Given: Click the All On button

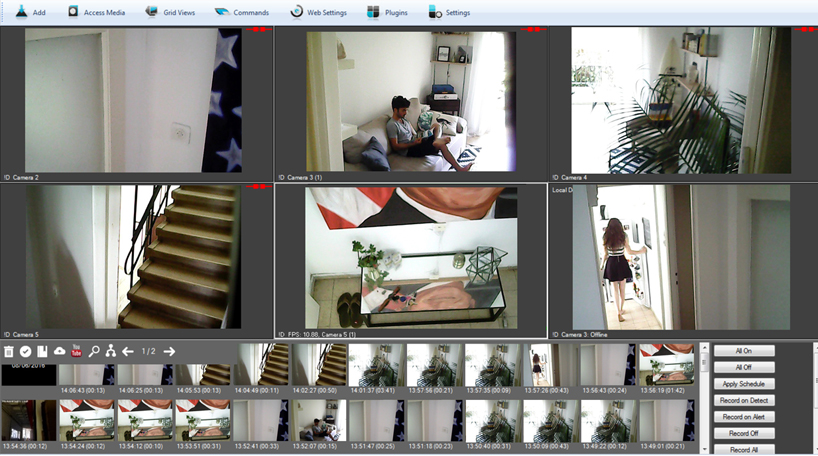Looking at the screenshot, I should 744,351.
